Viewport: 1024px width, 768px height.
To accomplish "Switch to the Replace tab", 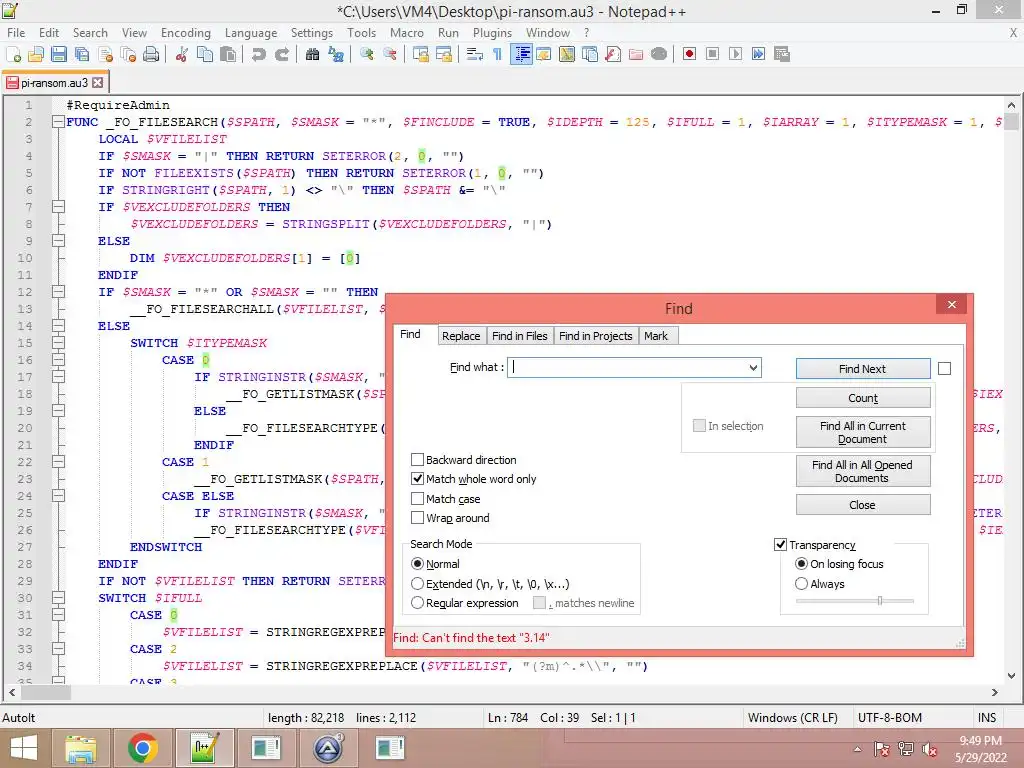I will 461,336.
